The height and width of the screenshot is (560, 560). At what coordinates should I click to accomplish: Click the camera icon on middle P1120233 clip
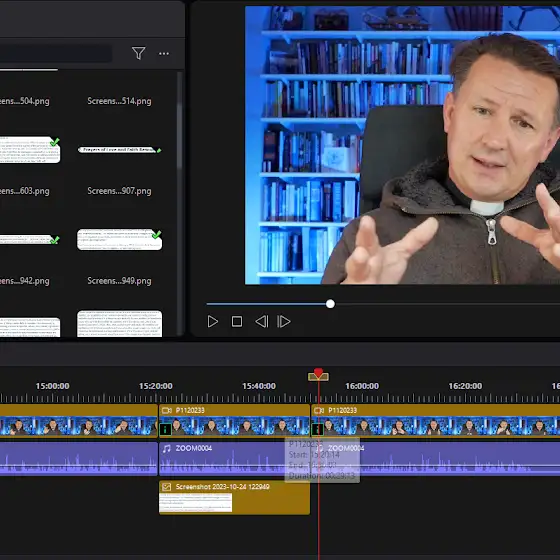pyautogui.click(x=166, y=410)
